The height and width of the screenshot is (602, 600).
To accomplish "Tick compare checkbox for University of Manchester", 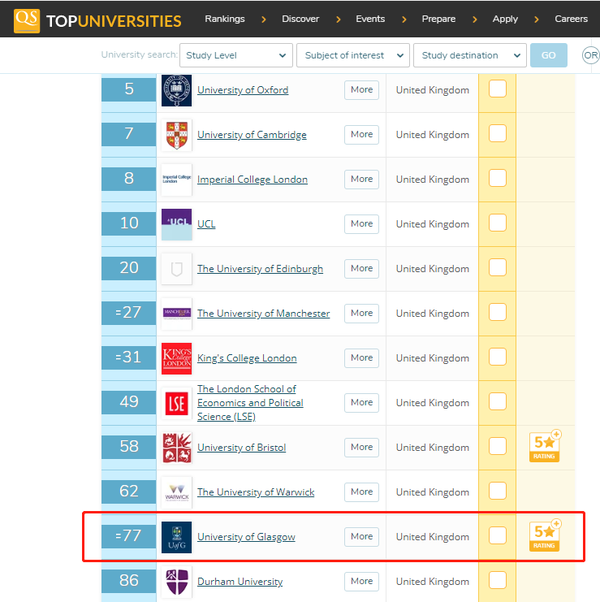I will pyautogui.click(x=498, y=312).
